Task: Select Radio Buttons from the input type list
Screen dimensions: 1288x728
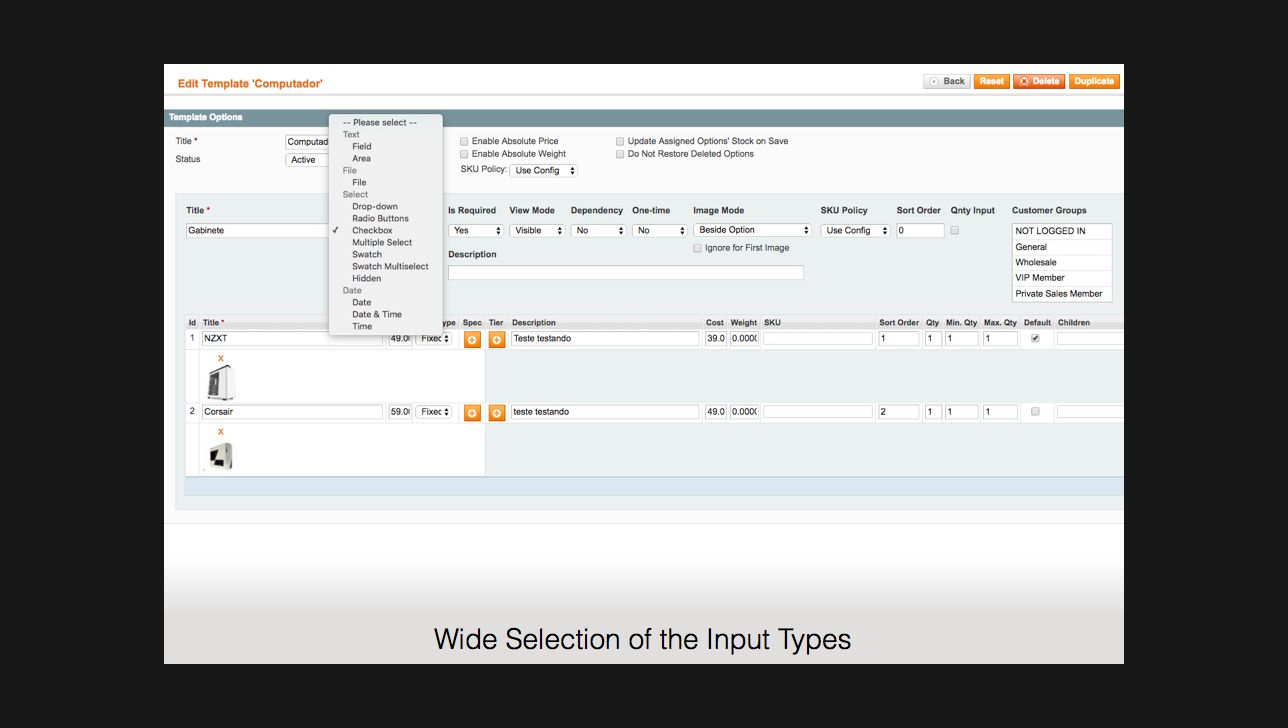Action: tap(380, 218)
